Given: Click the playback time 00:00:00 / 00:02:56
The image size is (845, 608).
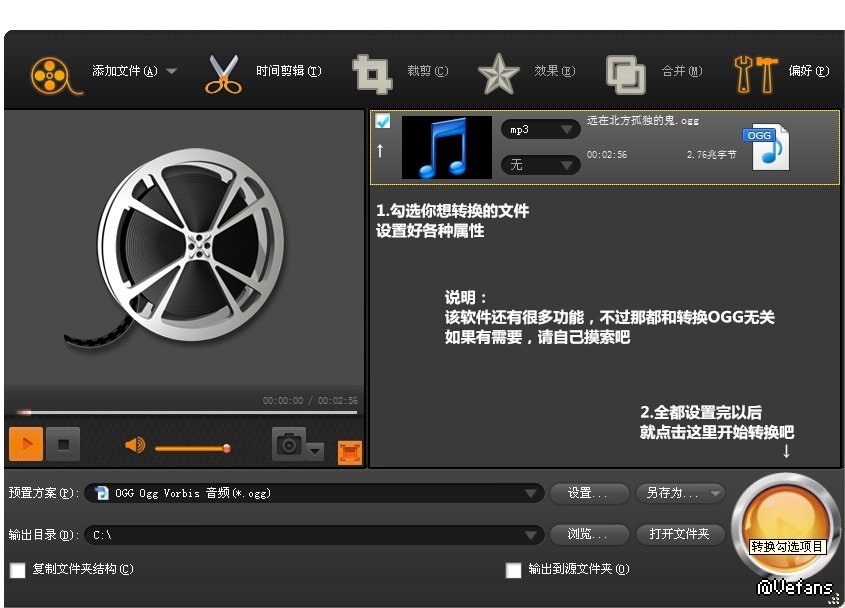Looking at the screenshot, I should (x=310, y=400).
